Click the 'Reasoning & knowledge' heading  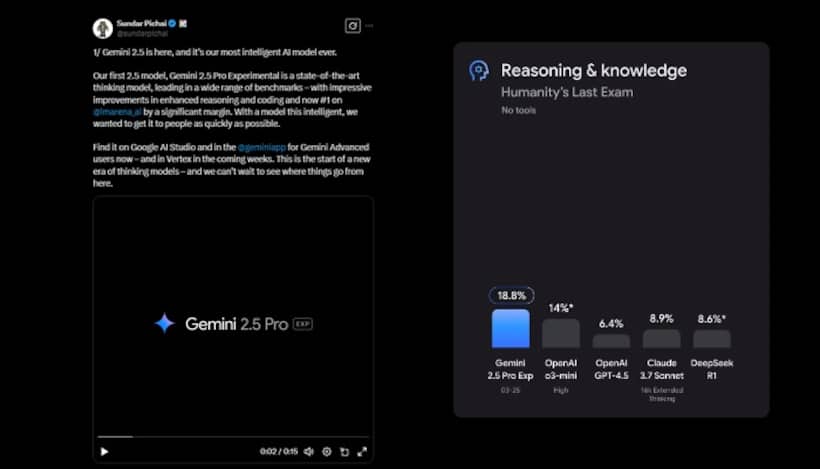point(594,71)
